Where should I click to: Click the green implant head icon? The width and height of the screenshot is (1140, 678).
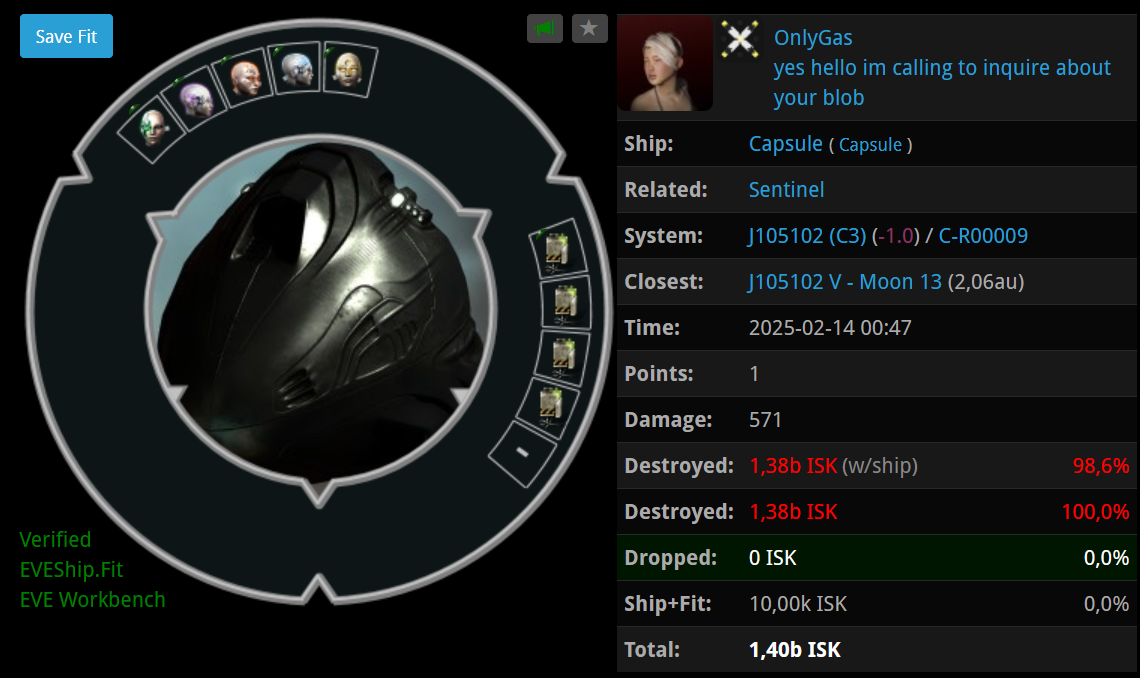pyautogui.click(x=151, y=129)
